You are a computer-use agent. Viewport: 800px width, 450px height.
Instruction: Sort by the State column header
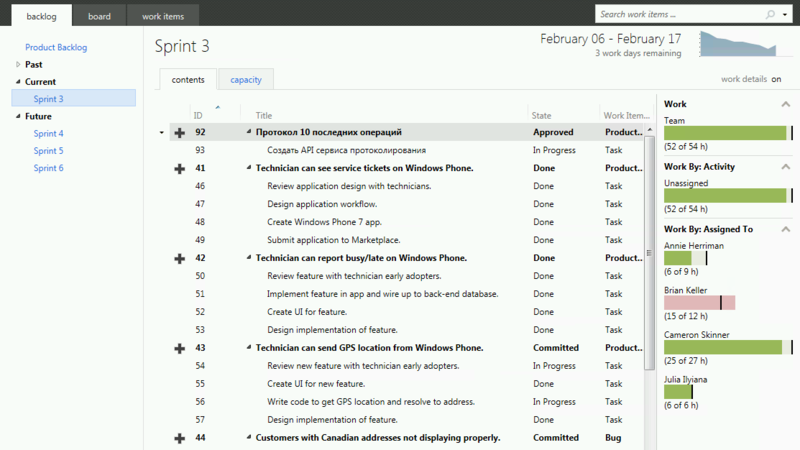point(541,116)
